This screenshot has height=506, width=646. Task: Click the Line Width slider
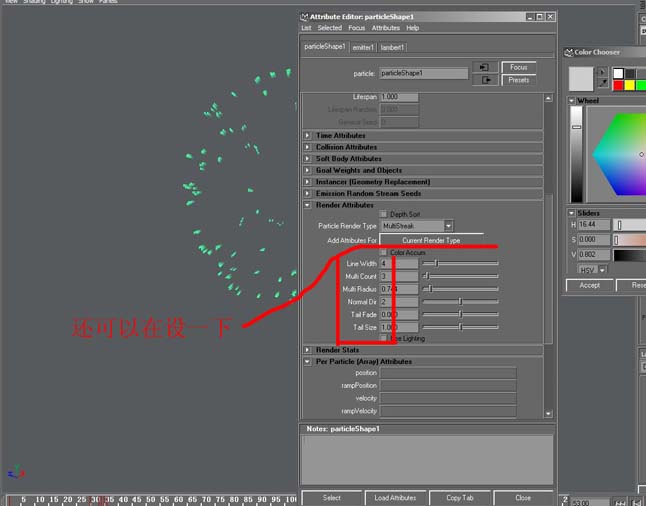461,263
